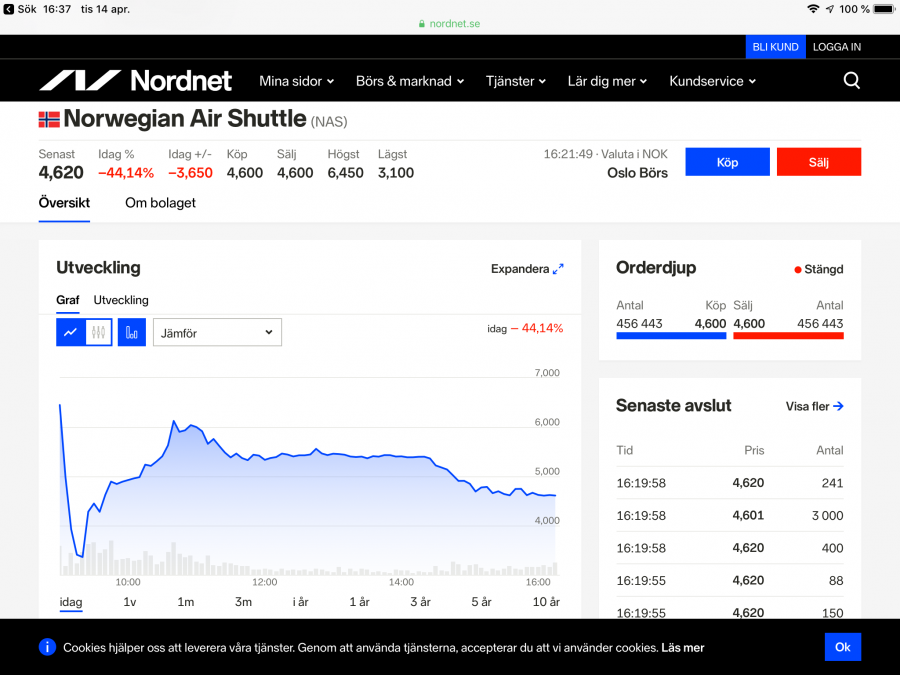
Task: Open the Jämför dropdown
Action: tap(217, 332)
